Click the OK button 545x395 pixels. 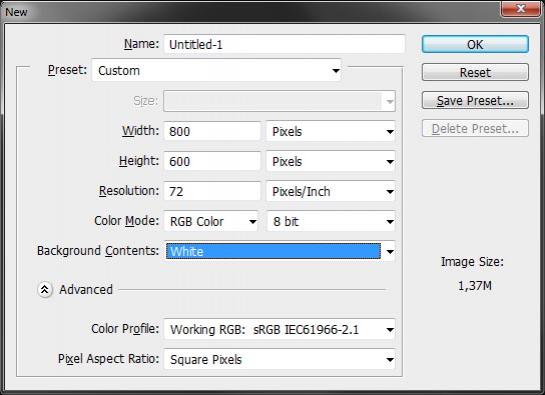pyautogui.click(x=475, y=45)
